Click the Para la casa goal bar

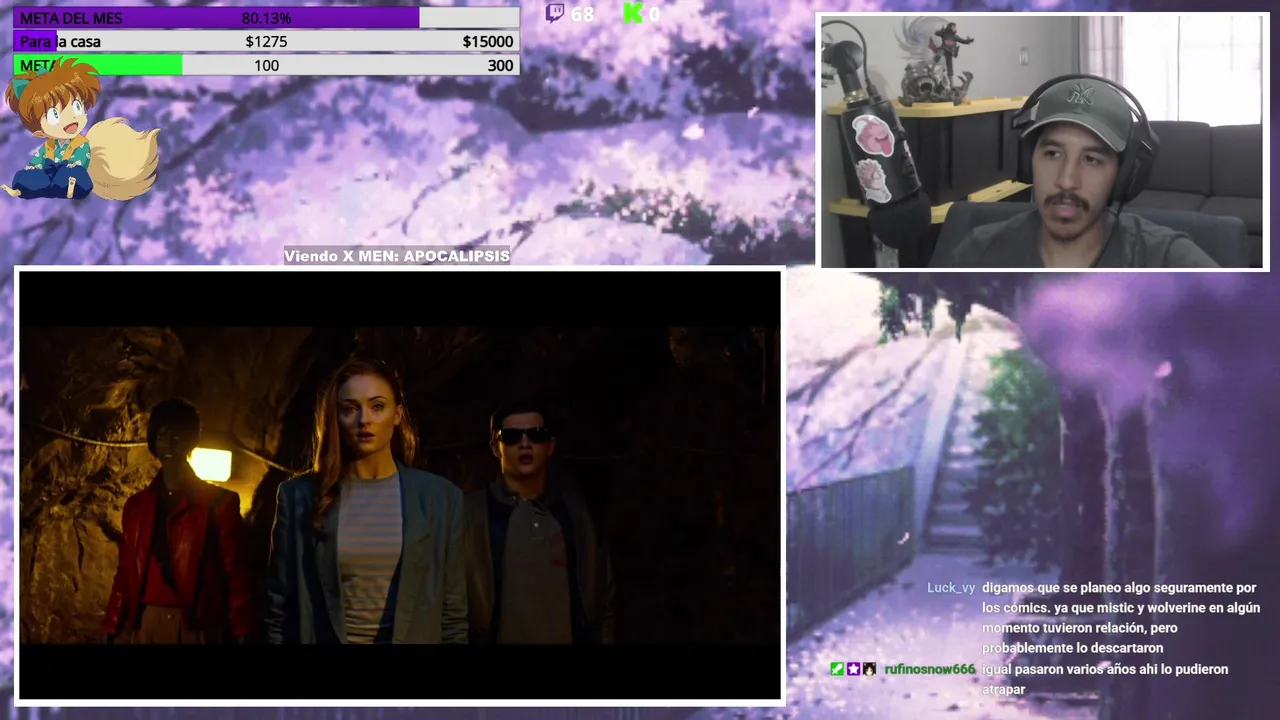pos(266,41)
